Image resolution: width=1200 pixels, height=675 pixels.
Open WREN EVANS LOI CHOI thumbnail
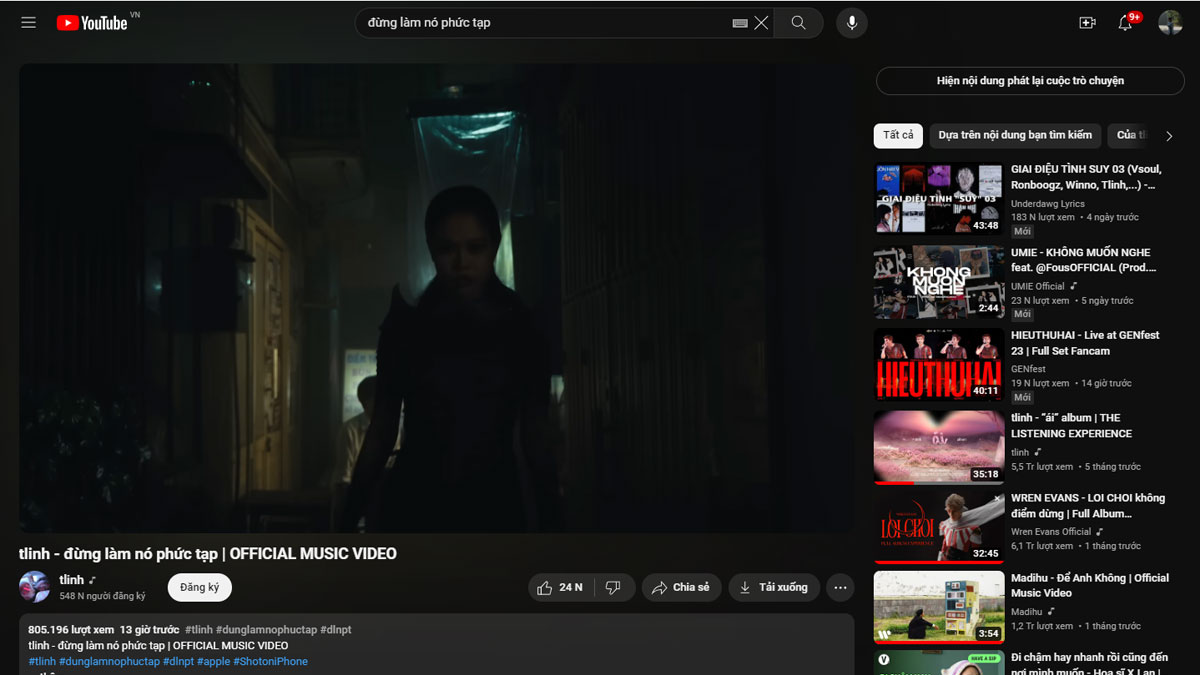click(x=939, y=528)
